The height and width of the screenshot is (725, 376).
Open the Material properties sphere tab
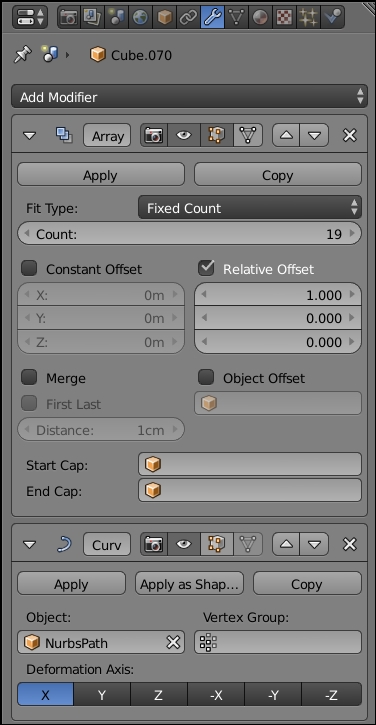[259, 17]
